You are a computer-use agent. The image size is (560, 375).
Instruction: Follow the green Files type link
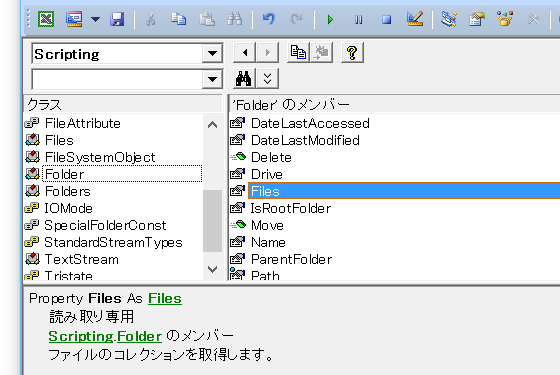[165, 299]
